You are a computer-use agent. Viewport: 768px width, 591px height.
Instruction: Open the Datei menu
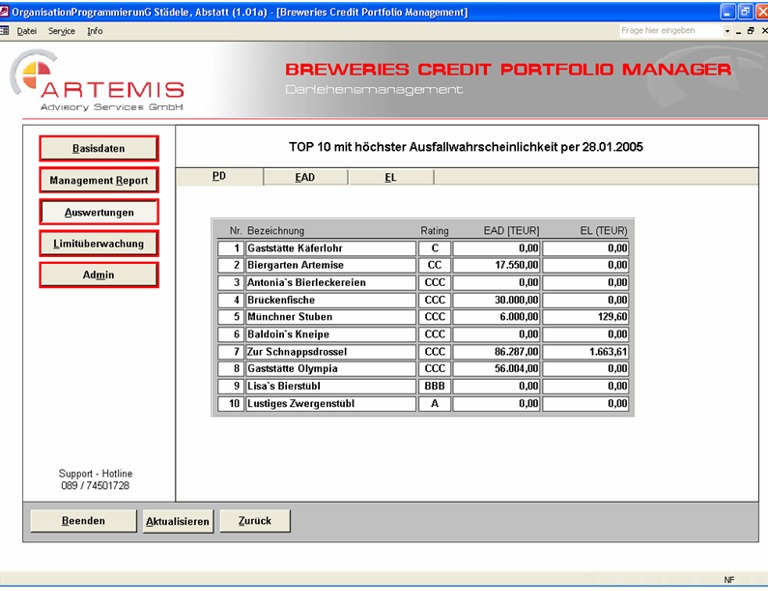[26, 31]
